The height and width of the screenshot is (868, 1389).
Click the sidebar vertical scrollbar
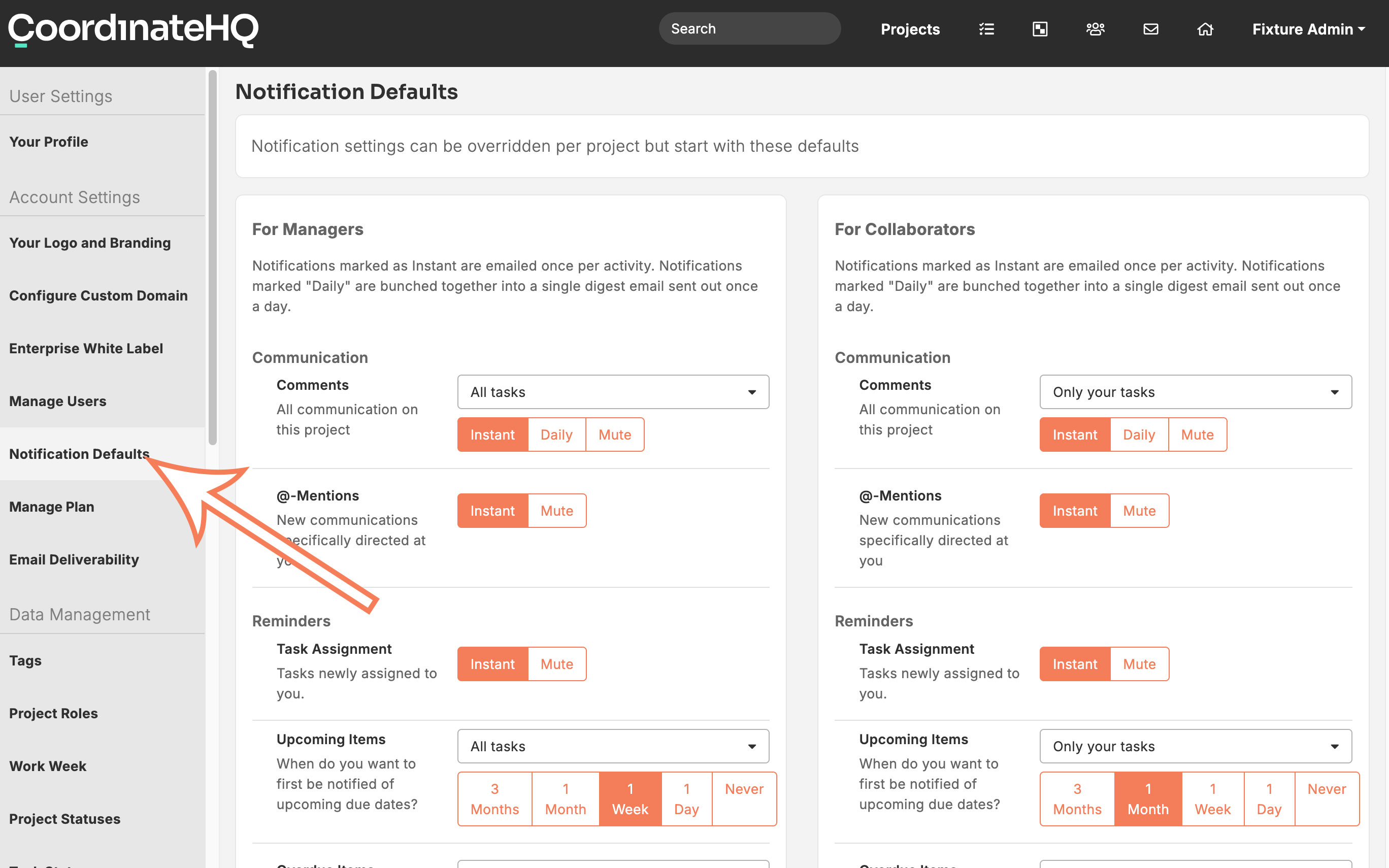[x=212, y=257]
